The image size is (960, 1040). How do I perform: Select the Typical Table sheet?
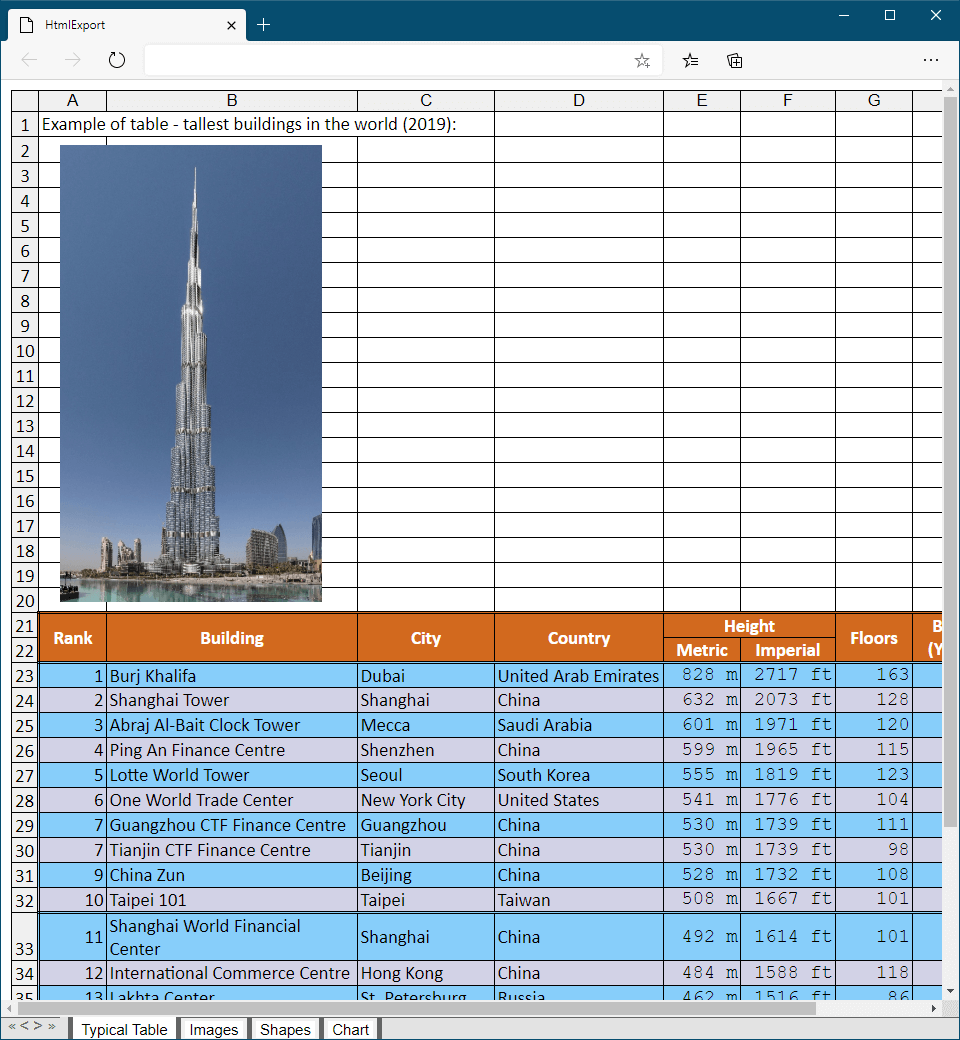point(124,1029)
